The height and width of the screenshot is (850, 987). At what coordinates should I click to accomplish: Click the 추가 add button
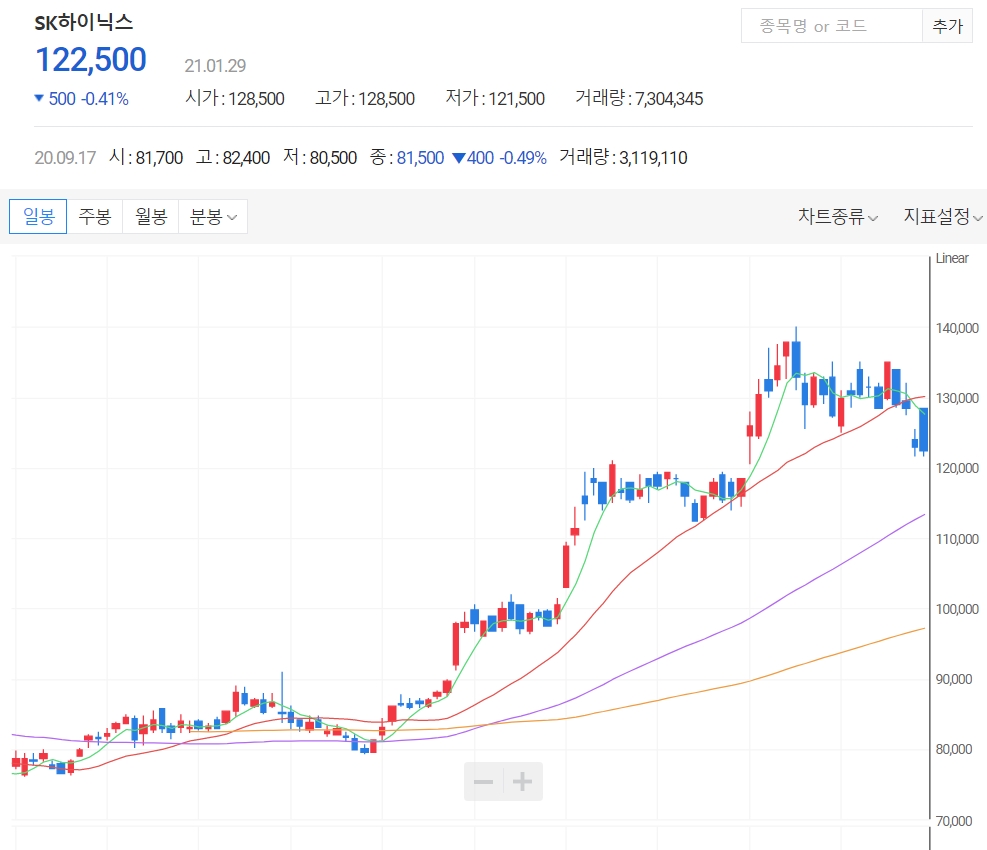tap(947, 26)
